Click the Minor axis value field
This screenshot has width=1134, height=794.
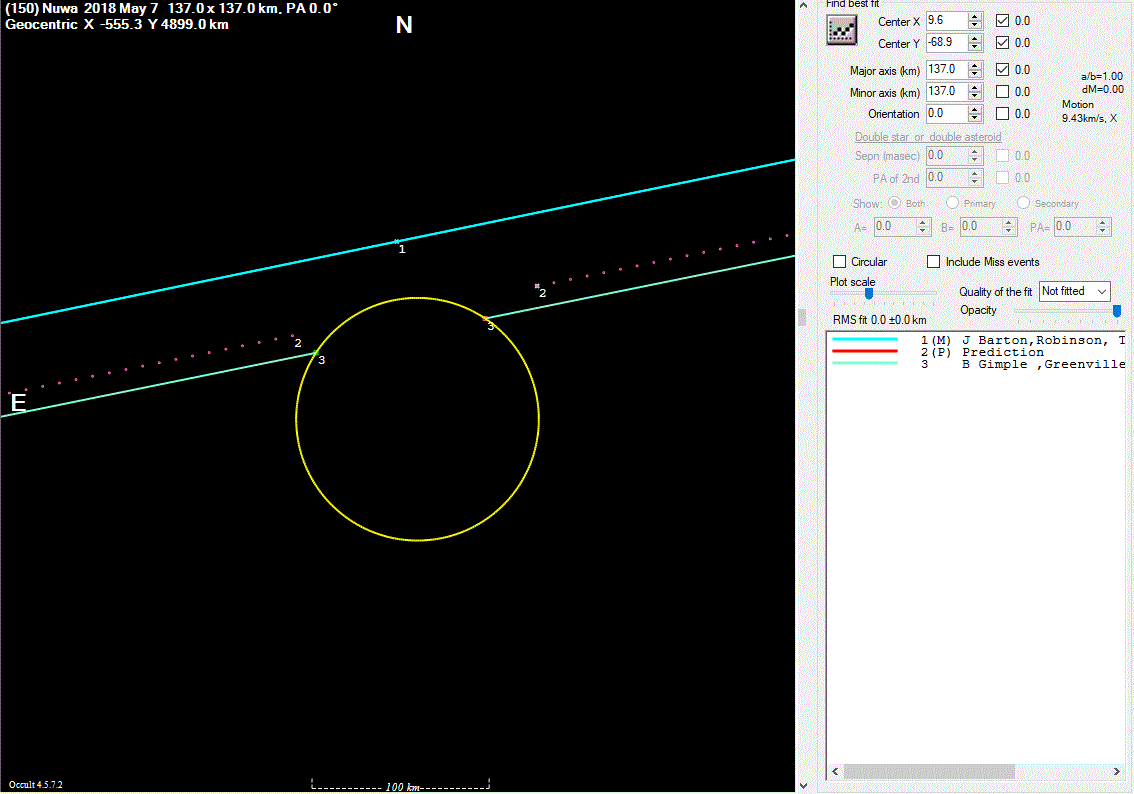(947, 92)
